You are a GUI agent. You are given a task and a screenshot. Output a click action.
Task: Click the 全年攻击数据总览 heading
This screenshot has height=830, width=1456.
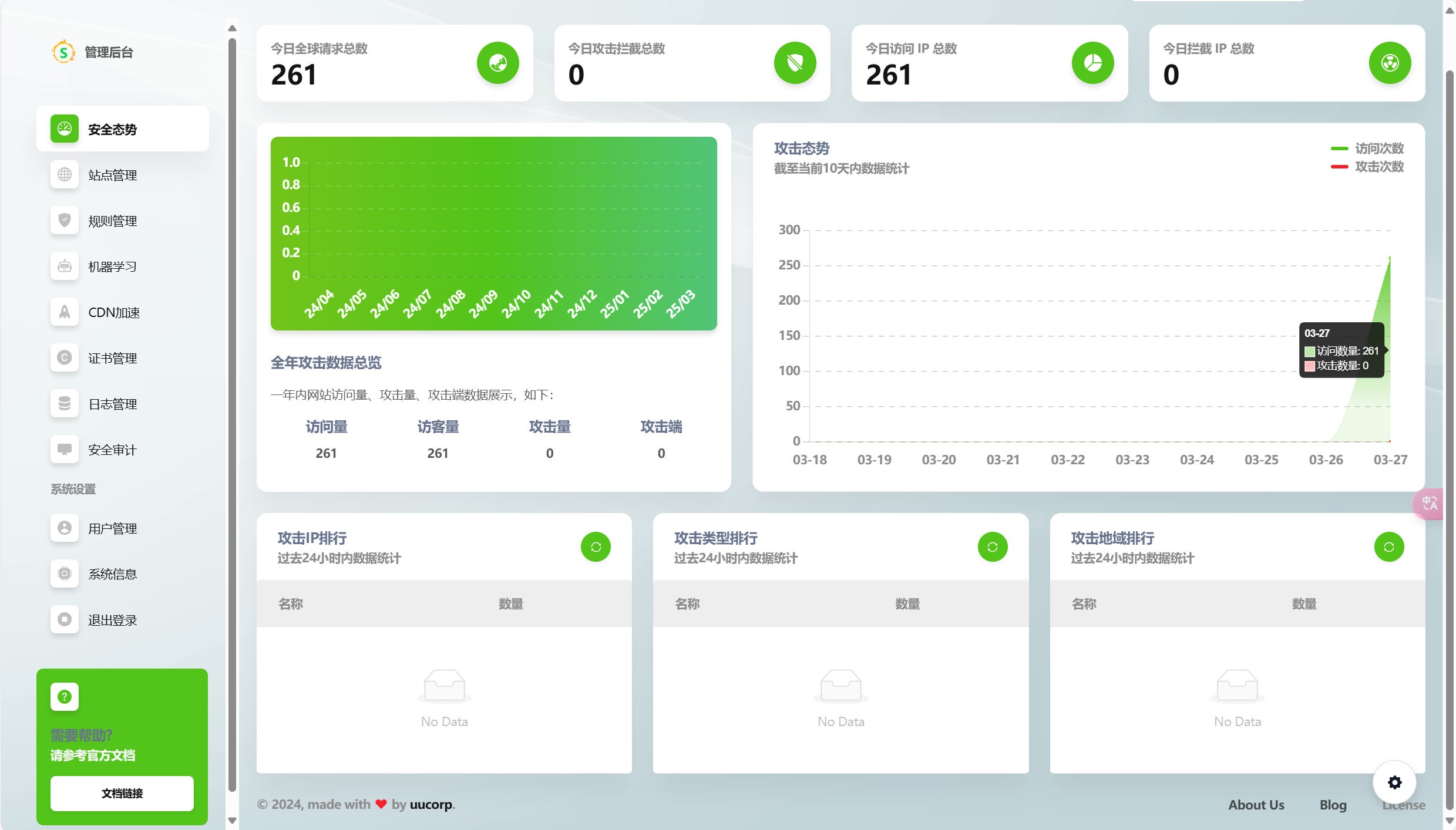(326, 363)
